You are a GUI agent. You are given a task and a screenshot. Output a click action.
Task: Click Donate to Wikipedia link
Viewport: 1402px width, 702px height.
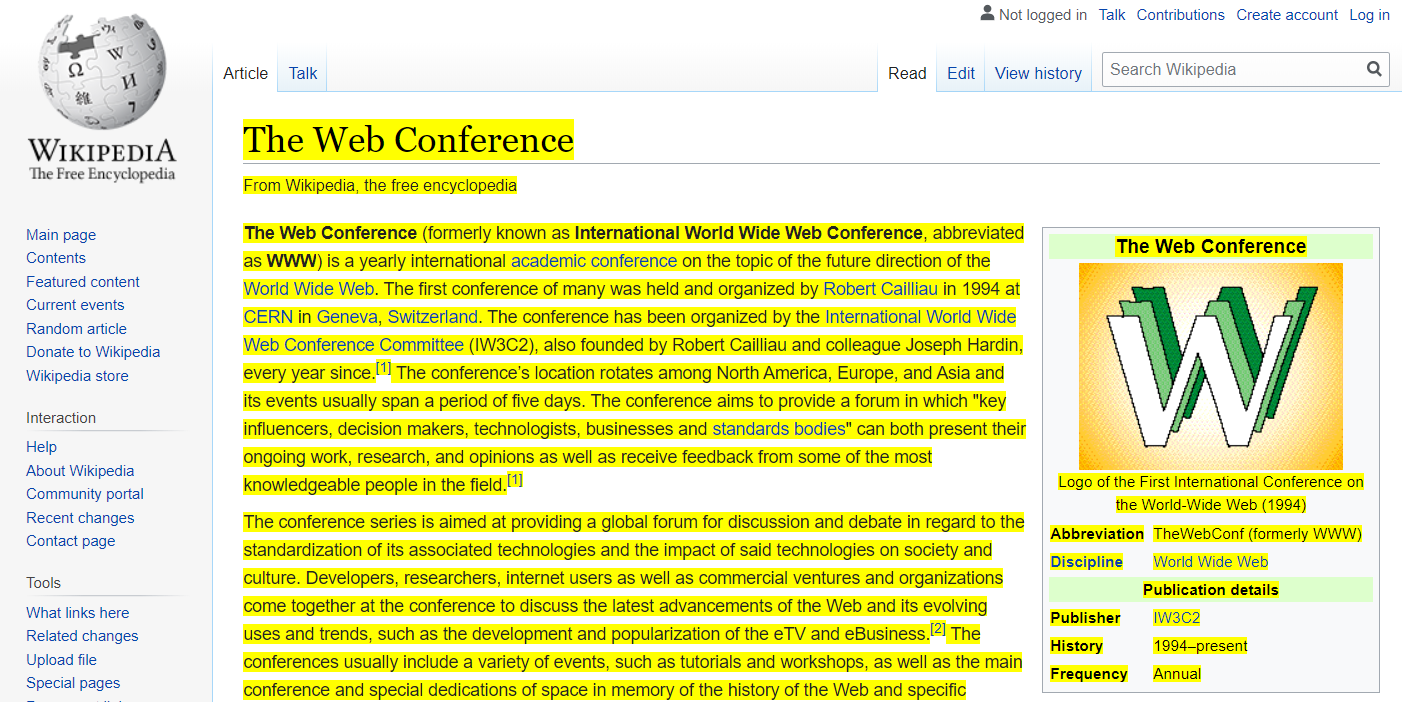(x=93, y=352)
